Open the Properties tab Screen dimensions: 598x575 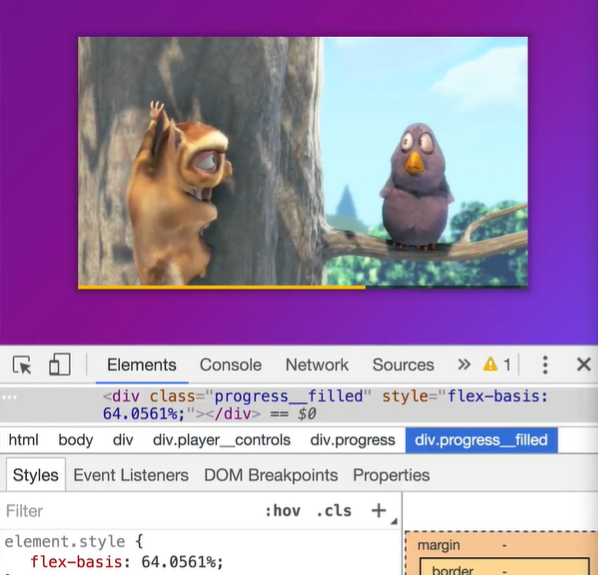coord(391,475)
